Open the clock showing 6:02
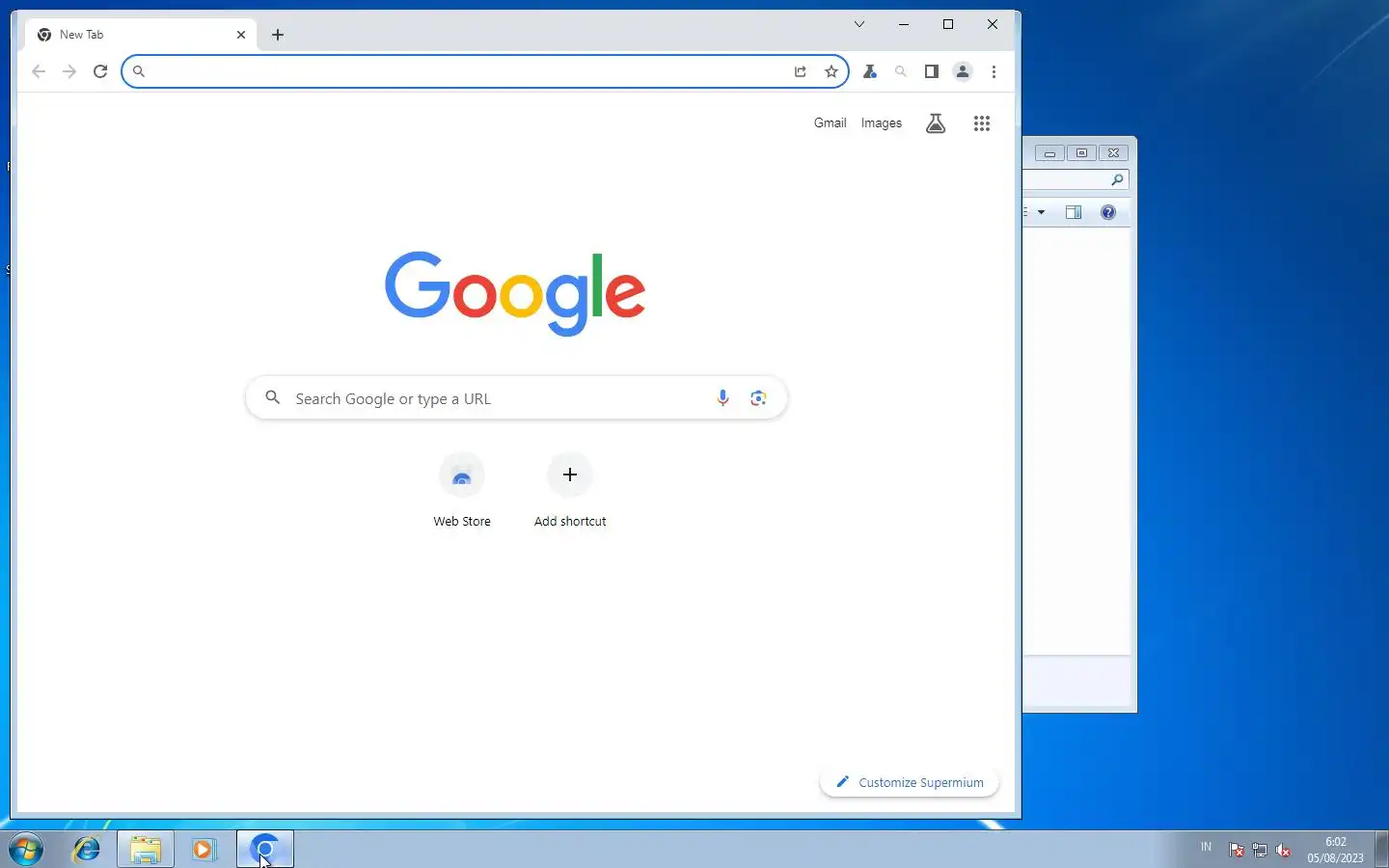 pyautogui.click(x=1336, y=850)
